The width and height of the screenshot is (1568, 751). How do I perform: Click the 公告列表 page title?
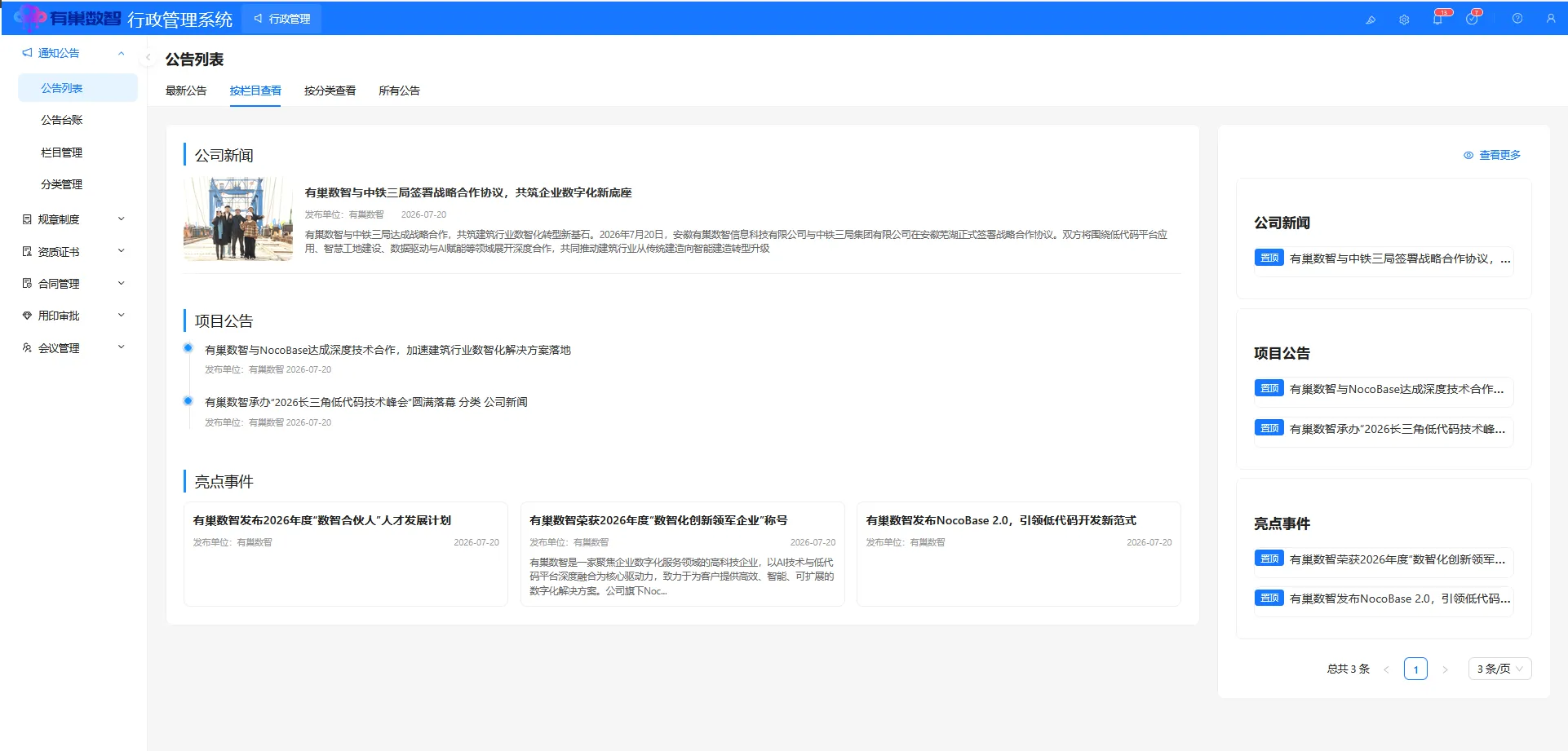click(194, 60)
